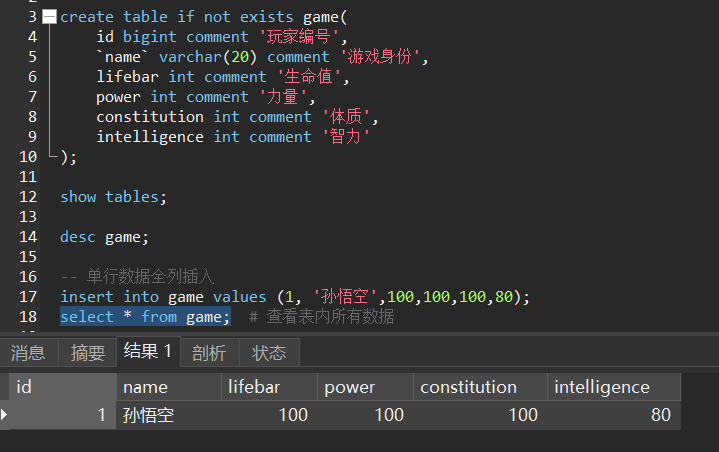Viewport: 719px width, 452px height.
Task: Click the lifebar column header
Action: click(270, 387)
